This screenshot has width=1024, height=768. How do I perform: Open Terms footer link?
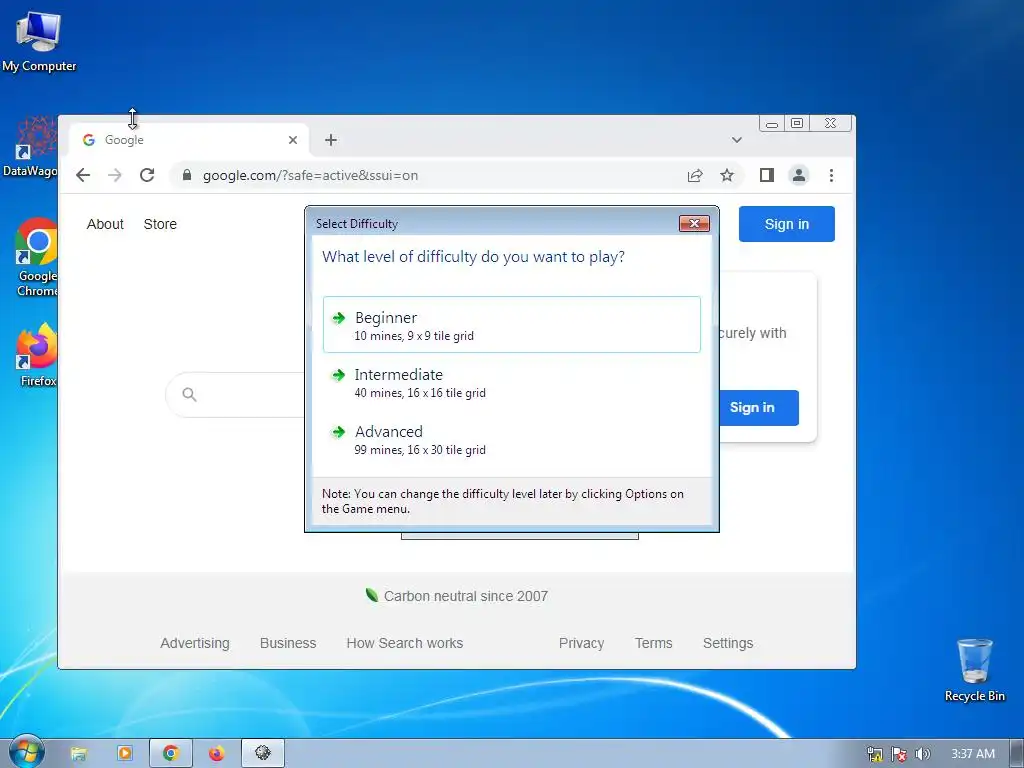point(654,643)
